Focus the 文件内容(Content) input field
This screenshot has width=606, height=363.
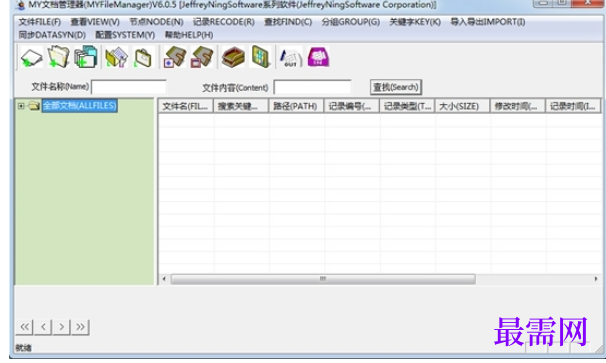312,87
